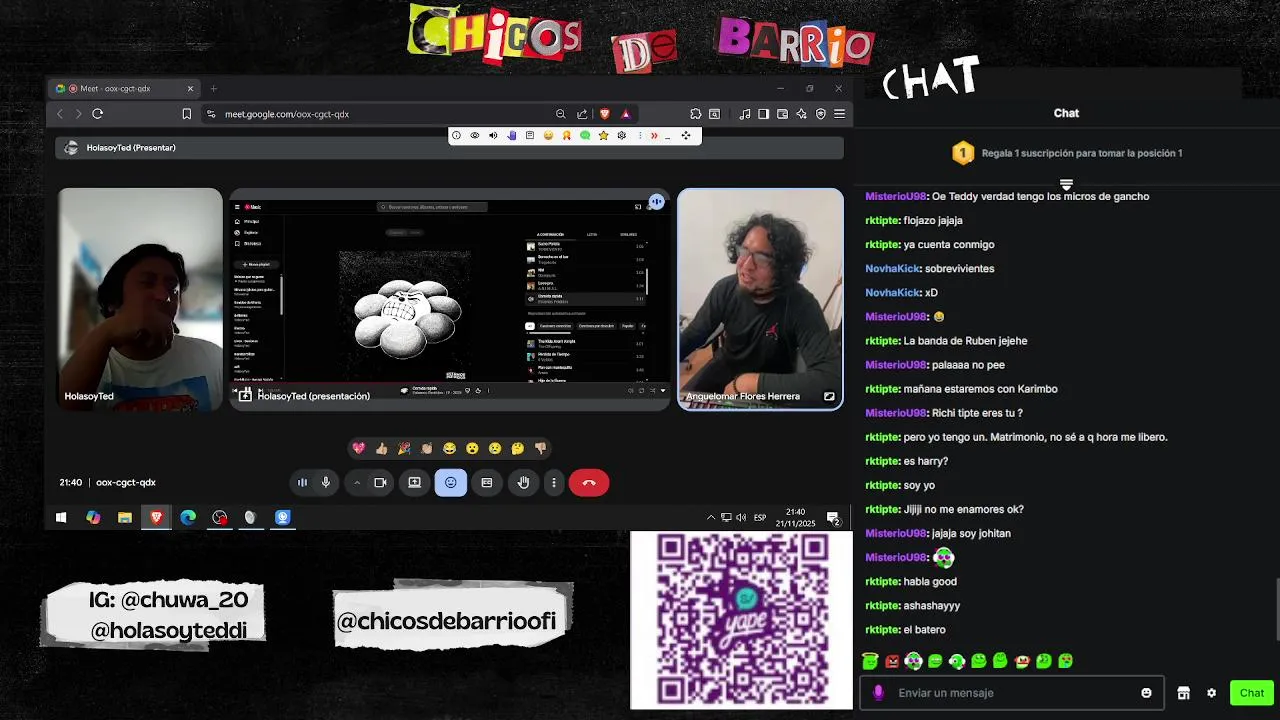Open the Brave media music note button
This screenshot has width=1280, height=720.
point(745,114)
